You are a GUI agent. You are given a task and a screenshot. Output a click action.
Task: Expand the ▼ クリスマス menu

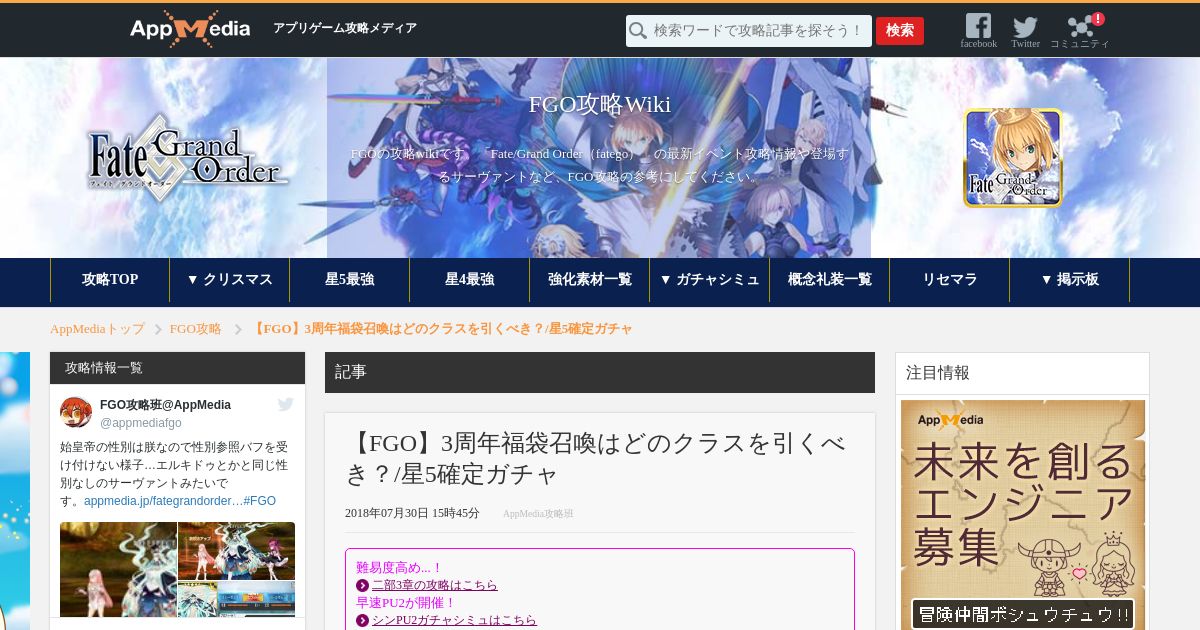coord(230,280)
